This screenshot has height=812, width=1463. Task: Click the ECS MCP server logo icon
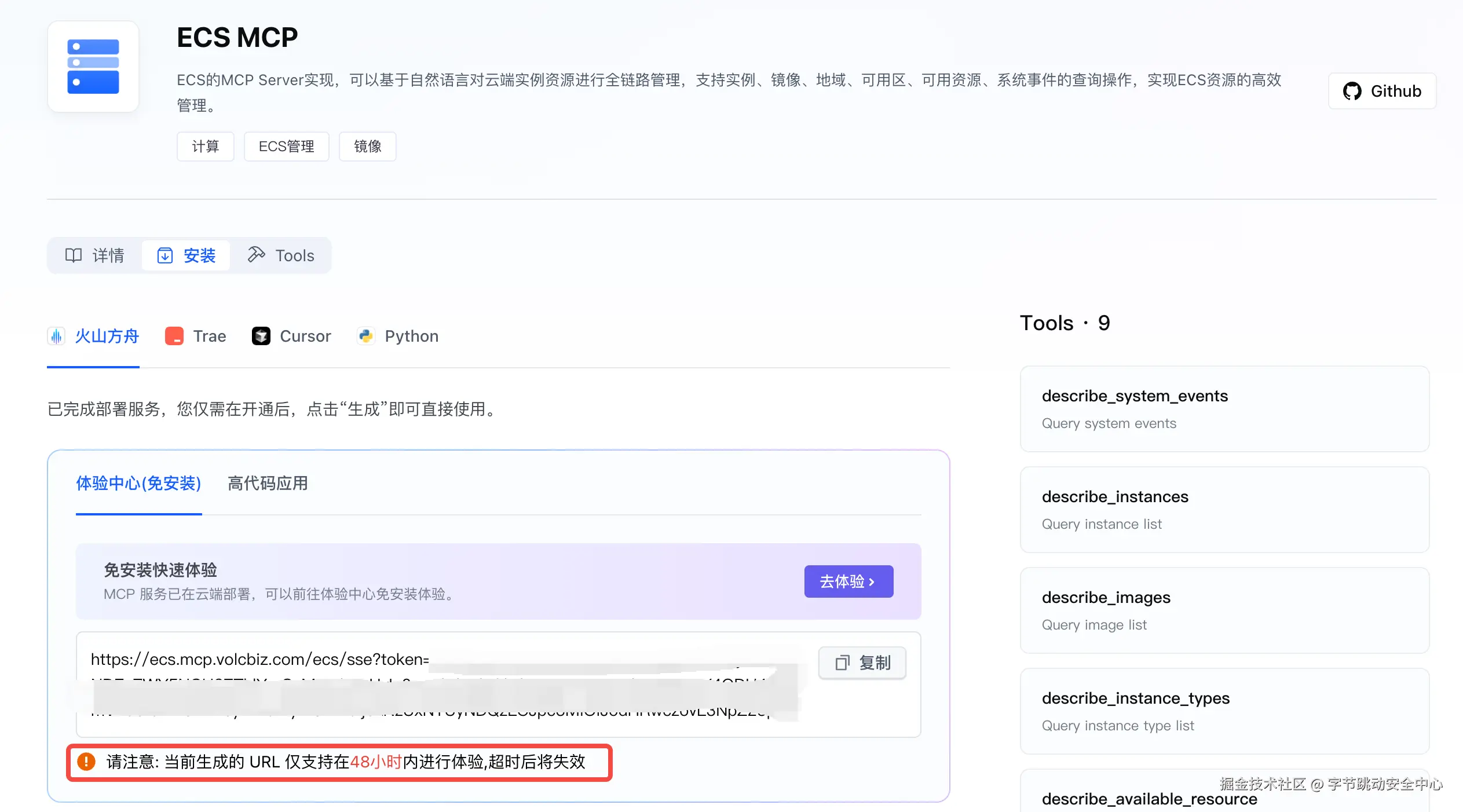(x=93, y=67)
